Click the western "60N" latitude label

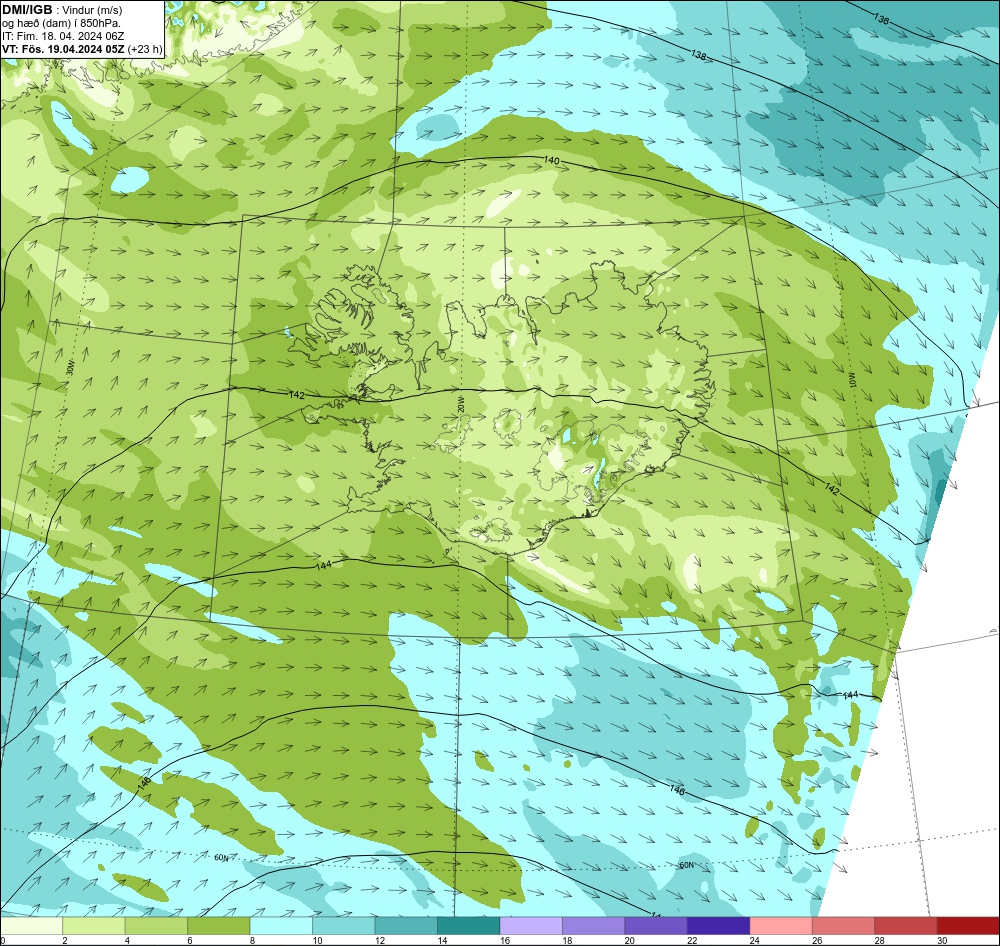pyautogui.click(x=221, y=857)
